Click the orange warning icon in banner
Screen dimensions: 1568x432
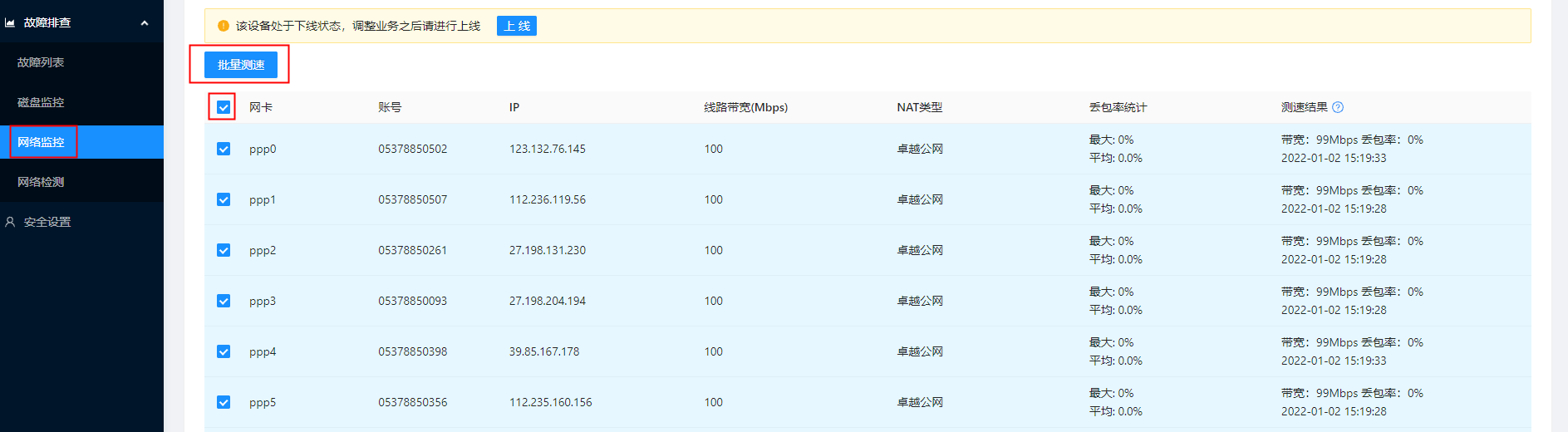click(223, 26)
